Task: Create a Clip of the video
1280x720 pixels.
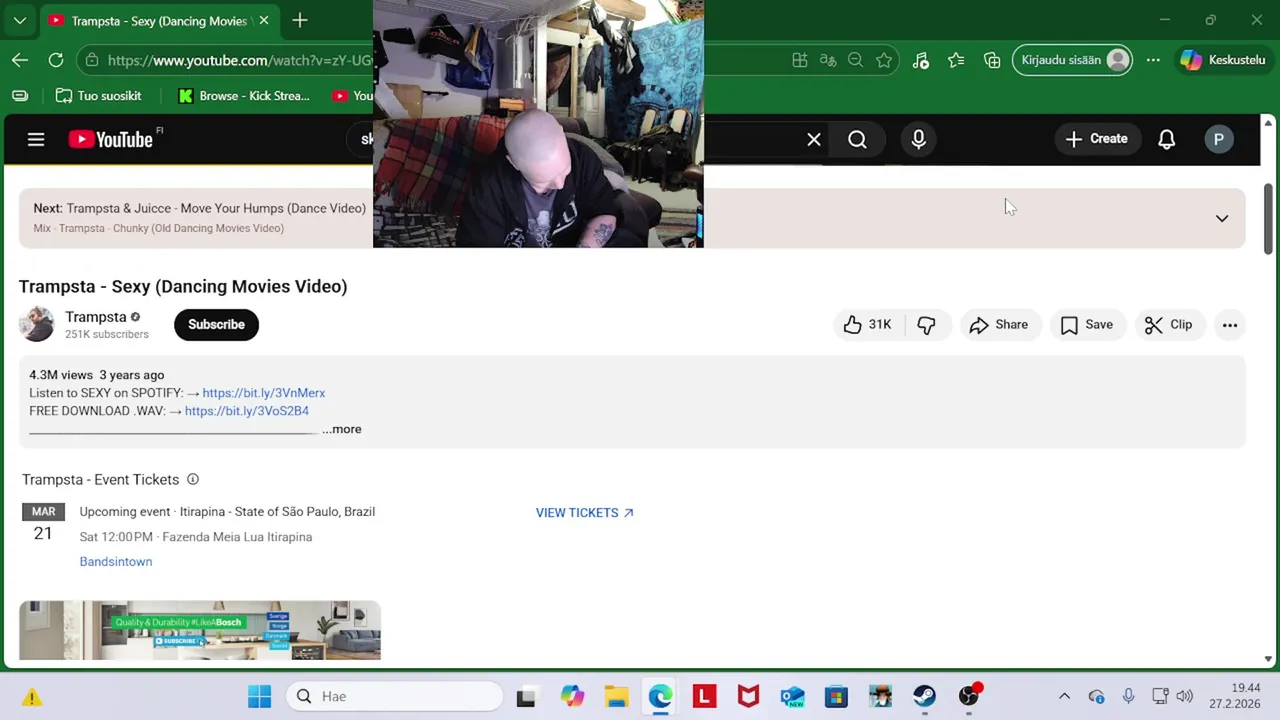Action: point(1168,324)
